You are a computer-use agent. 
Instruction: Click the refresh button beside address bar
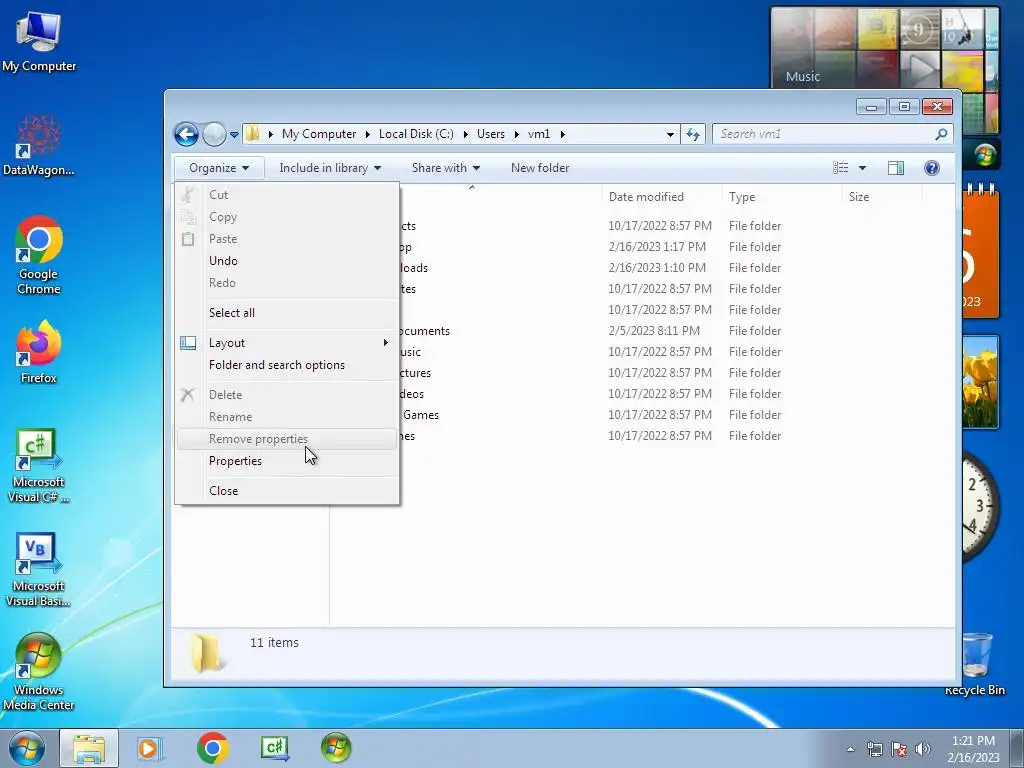point(693,135)
